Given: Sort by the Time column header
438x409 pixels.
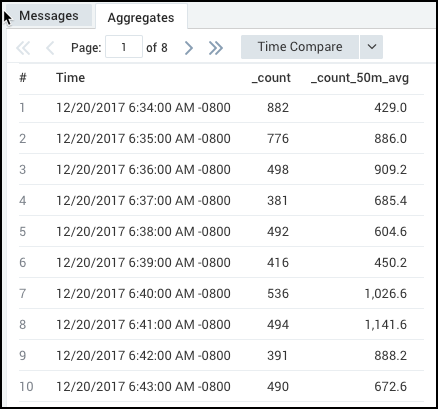Looking at the screenshot, I should [x=70, y=78].
